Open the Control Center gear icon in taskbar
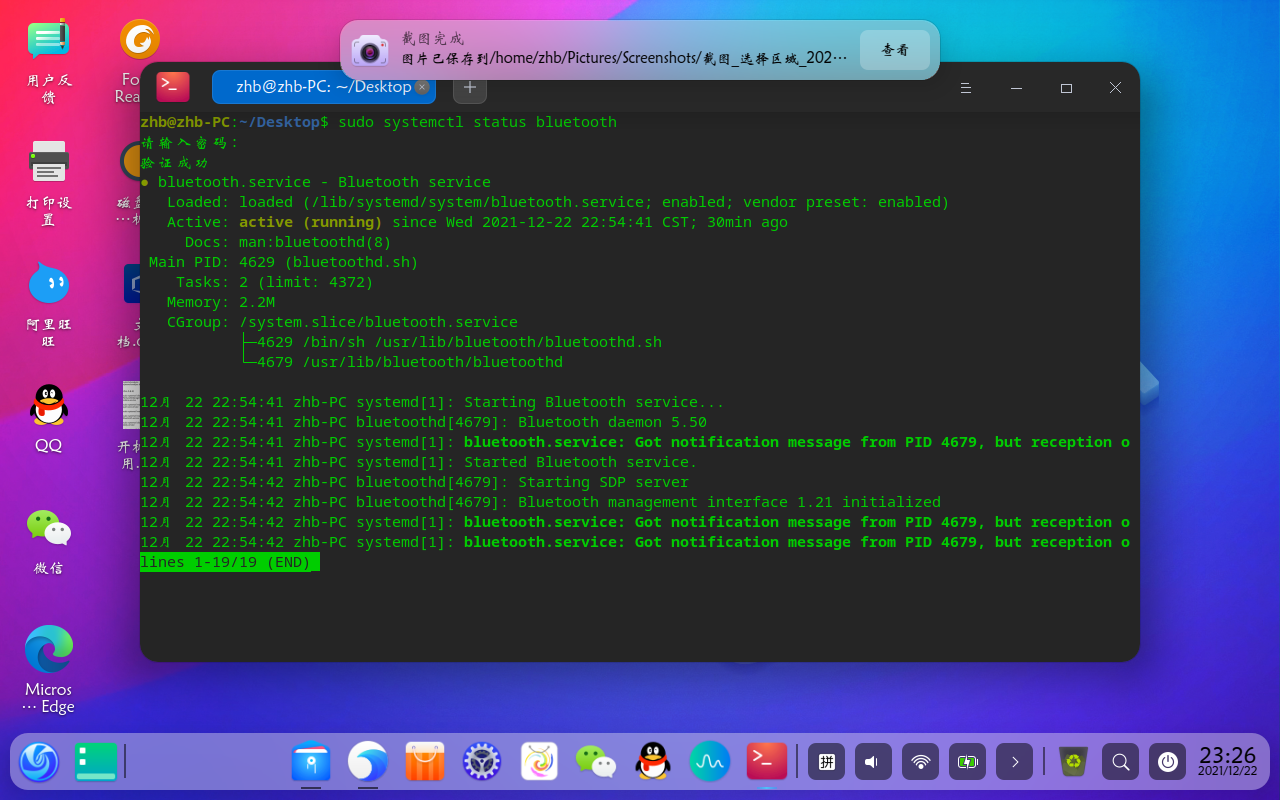1280x800 pixels. click(x=481, y=761)
